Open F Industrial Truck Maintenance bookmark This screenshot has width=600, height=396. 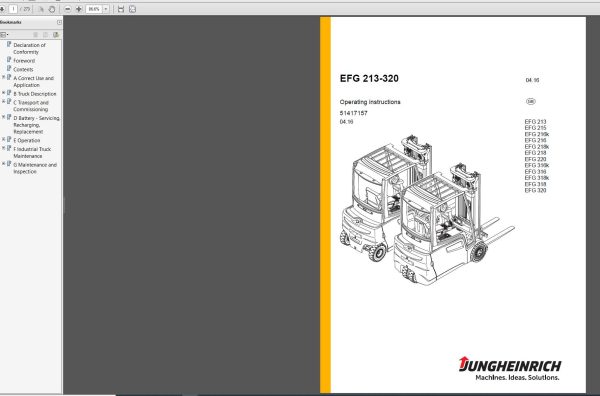32,152
